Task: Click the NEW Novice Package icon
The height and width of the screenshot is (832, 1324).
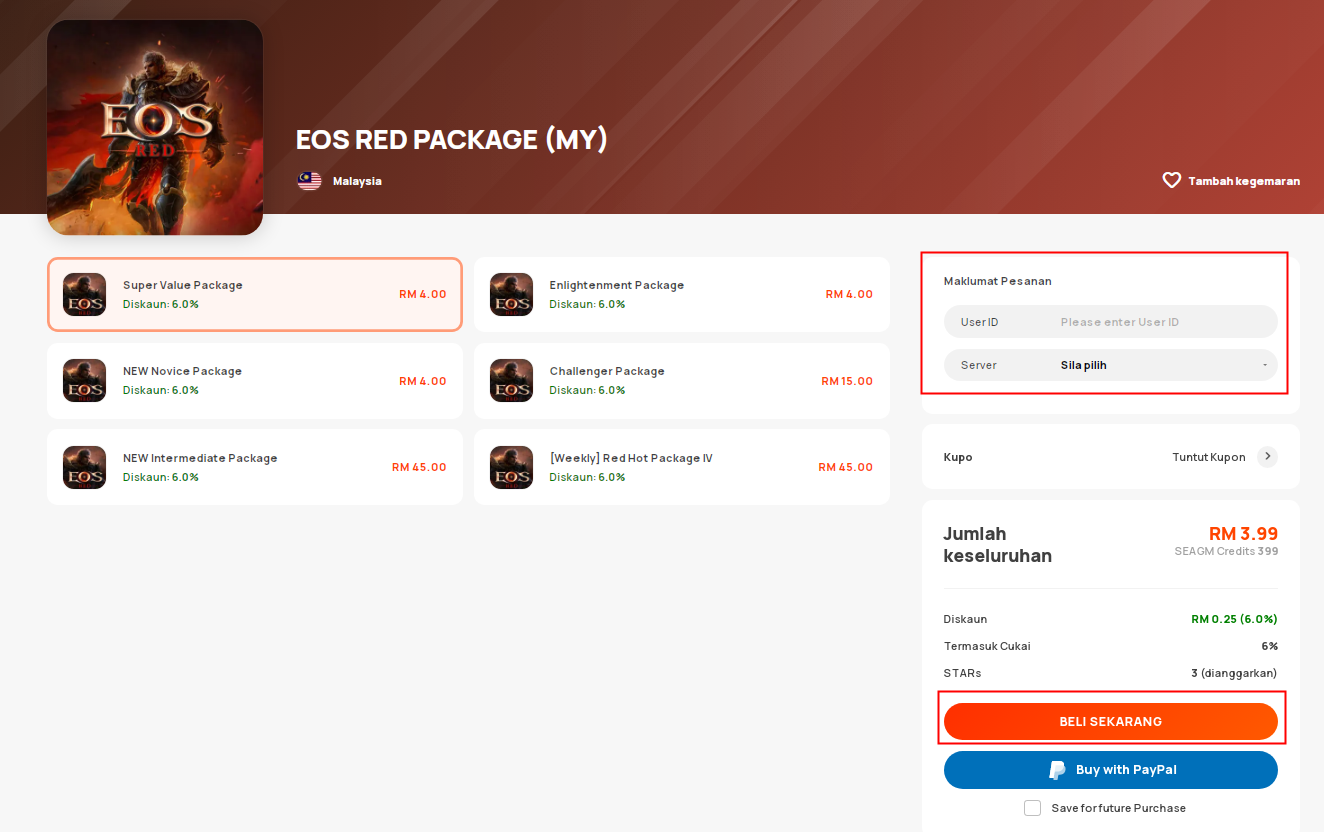Action: (x=84, y=381)
